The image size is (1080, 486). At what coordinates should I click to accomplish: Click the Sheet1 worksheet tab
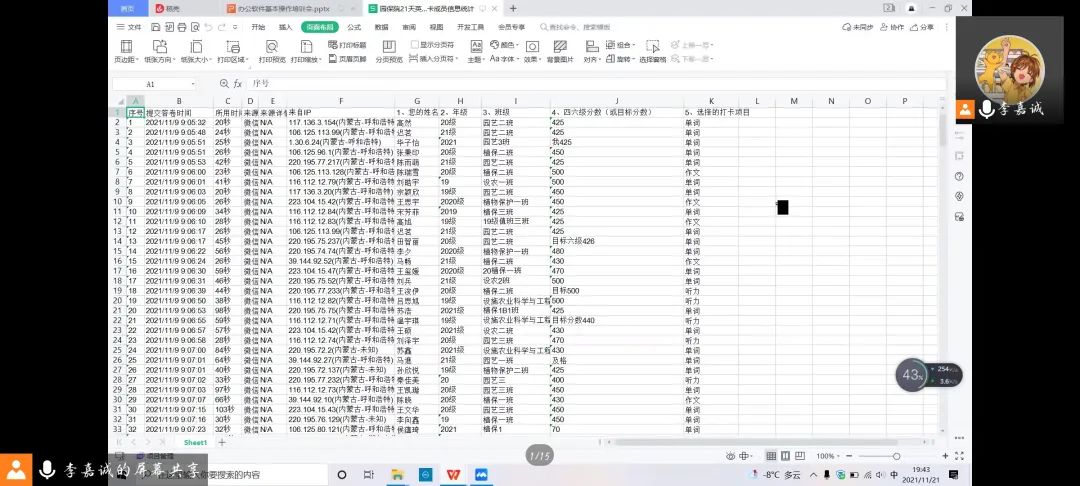tap(194, 442)
